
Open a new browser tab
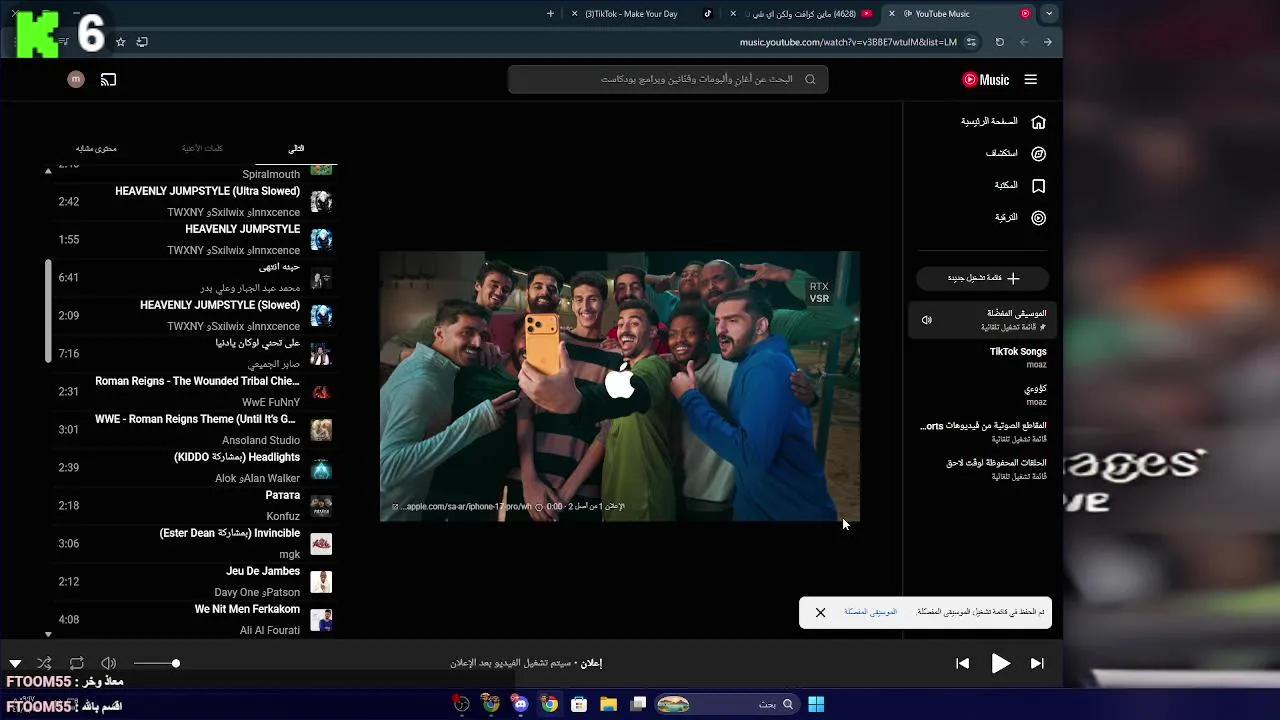550,14
